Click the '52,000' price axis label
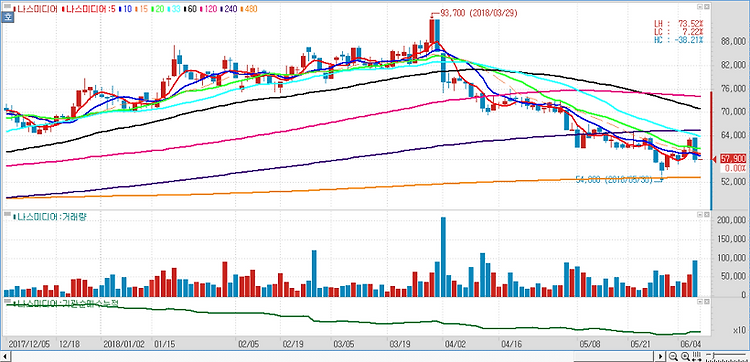Viewport: 750px width, 362px height. point(733,182)
